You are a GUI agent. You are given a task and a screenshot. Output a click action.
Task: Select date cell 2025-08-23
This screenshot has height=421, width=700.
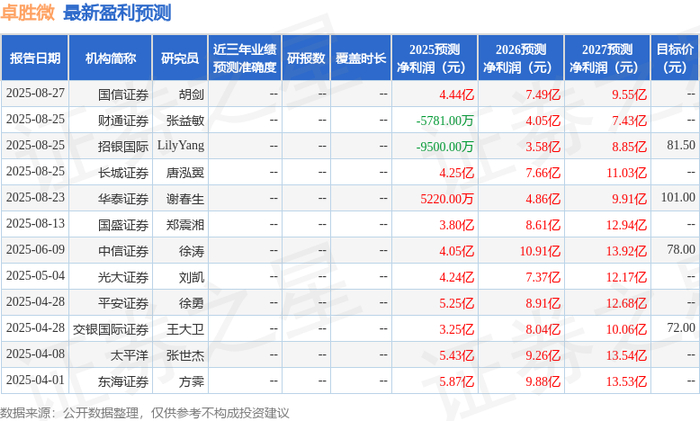coord(35,197)
